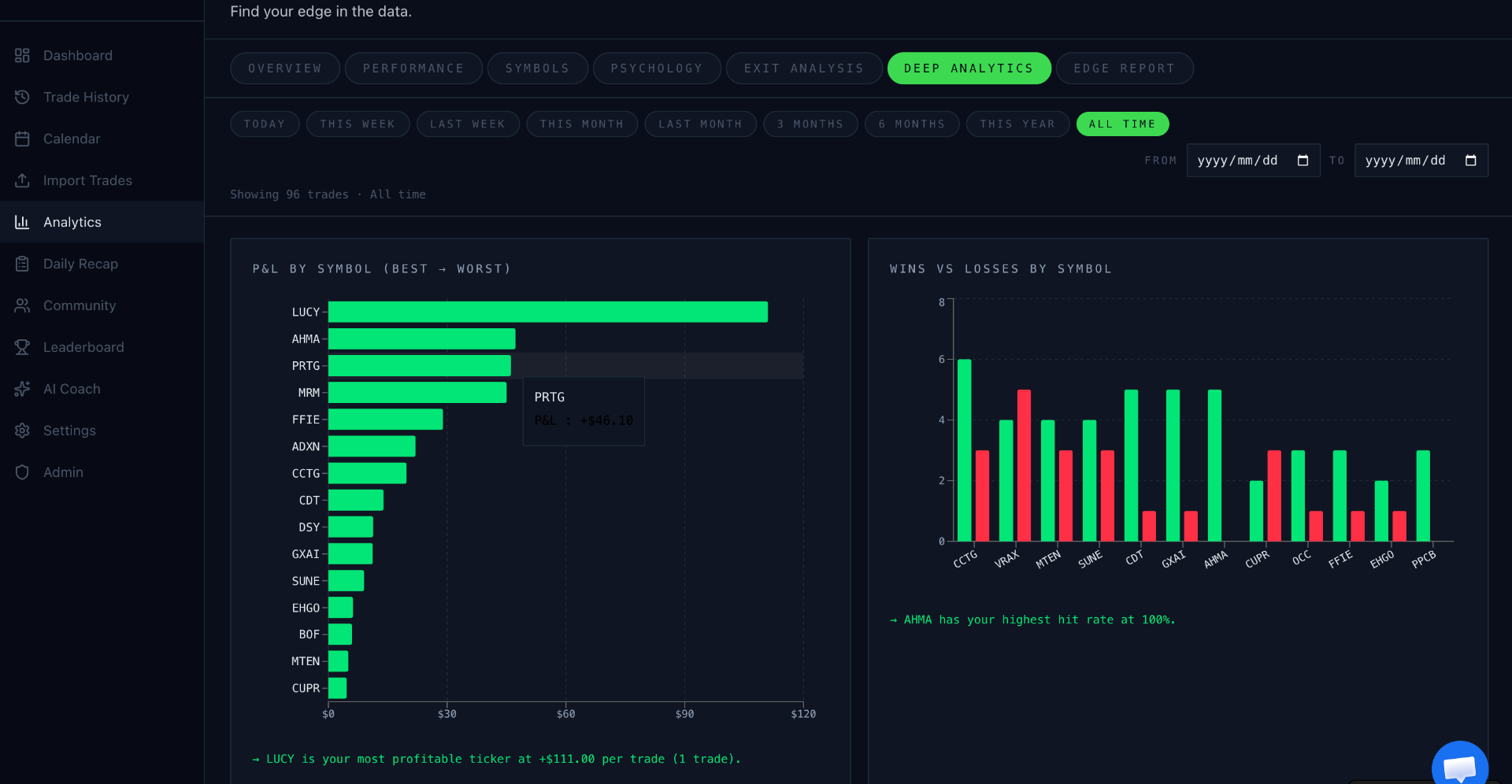
Task: Click the TO date input field
Action: pyautogui.click(x=1421, y=161)
